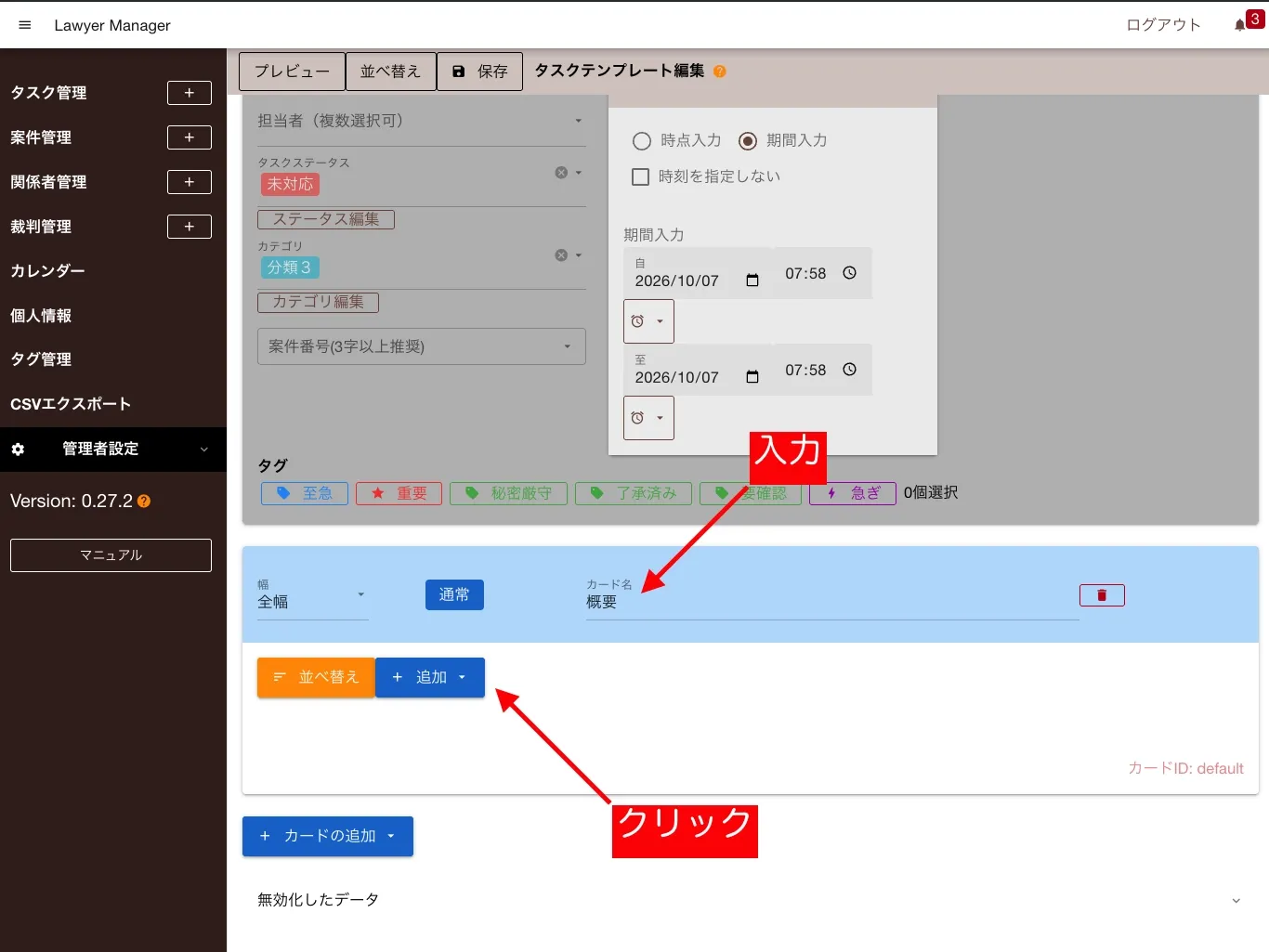Viewport: 1269px width, 952px height.
Task: Click the 保存 save button
Action: point(479,72)
